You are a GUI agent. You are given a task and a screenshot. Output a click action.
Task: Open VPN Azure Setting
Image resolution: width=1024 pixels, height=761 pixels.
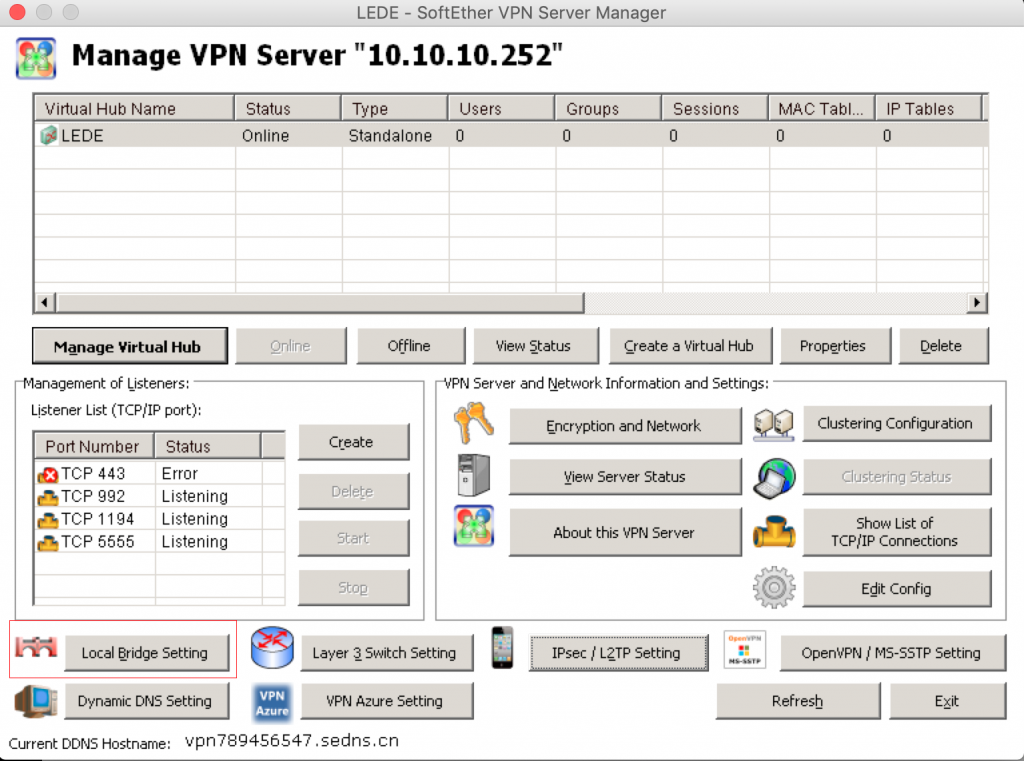[x=387, y=701]
